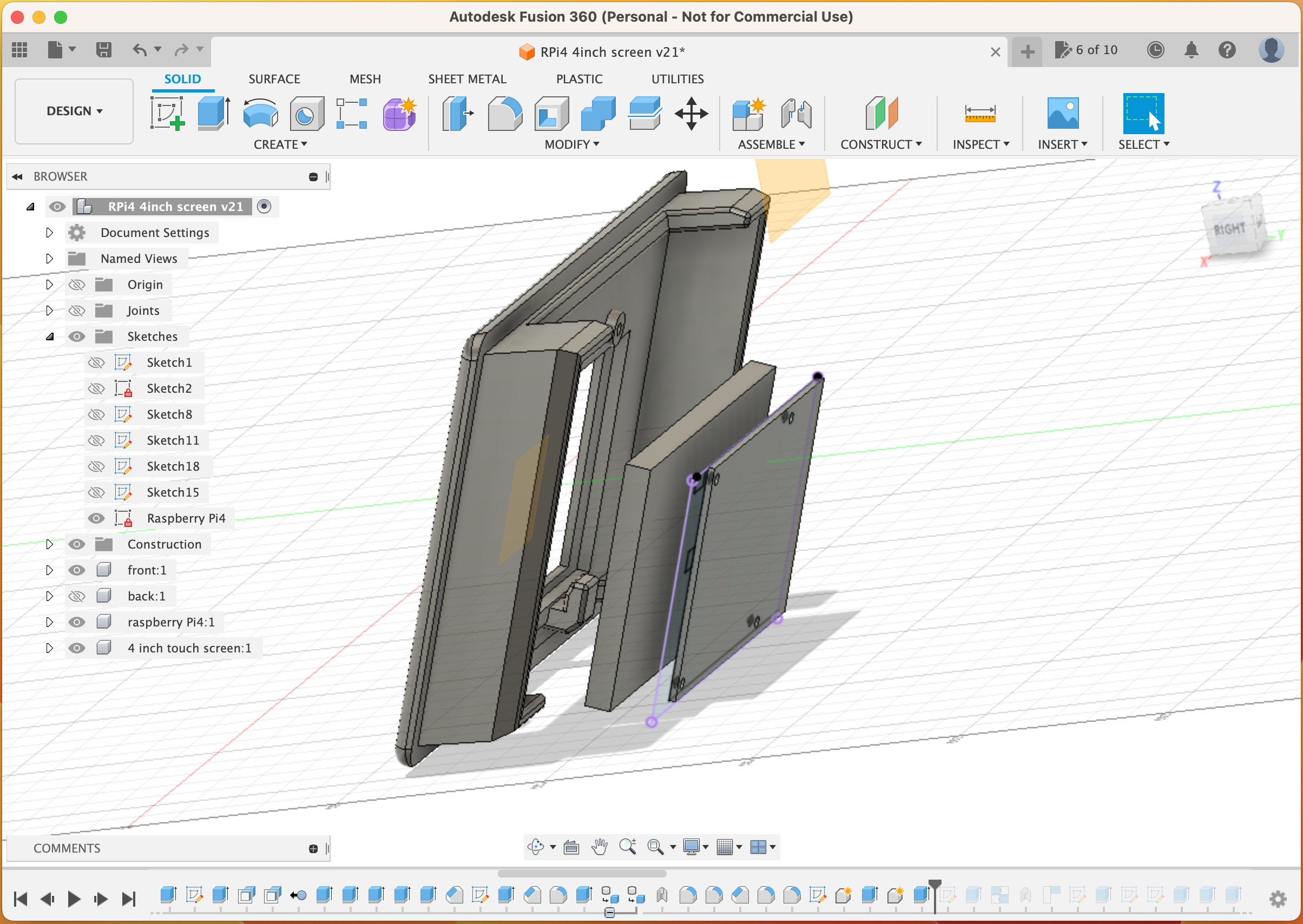
Task: Hide the Raspberry Pi4 sketch eye
Action: click(96, 518)
